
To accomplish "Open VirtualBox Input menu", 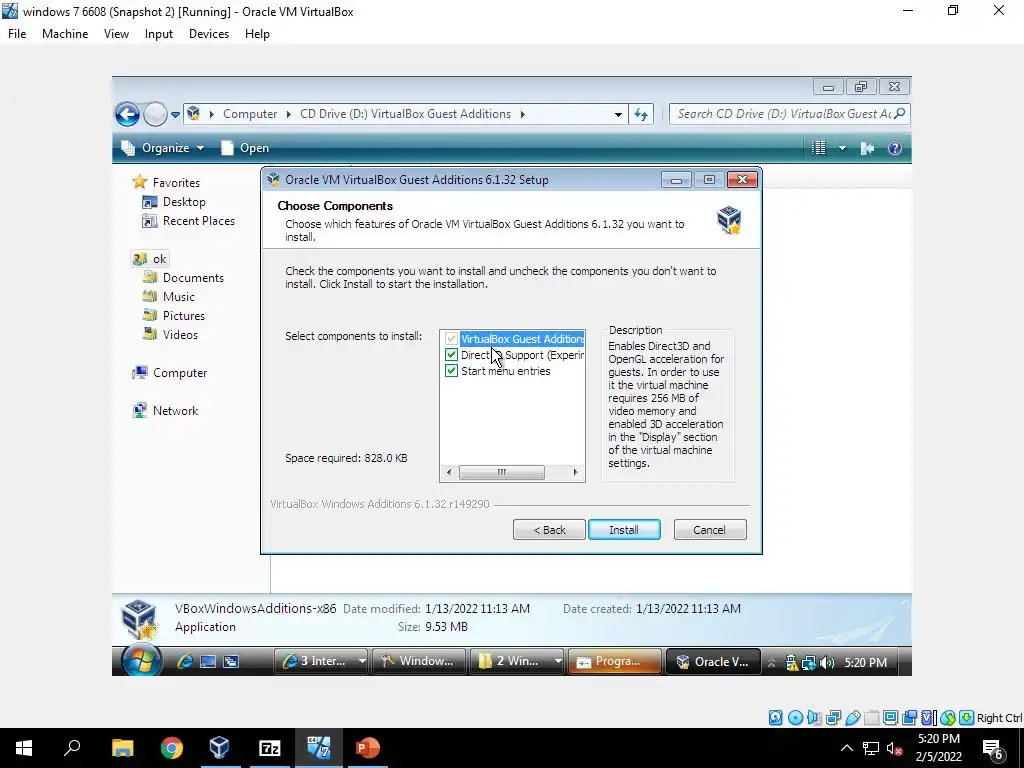I will 159,34.
